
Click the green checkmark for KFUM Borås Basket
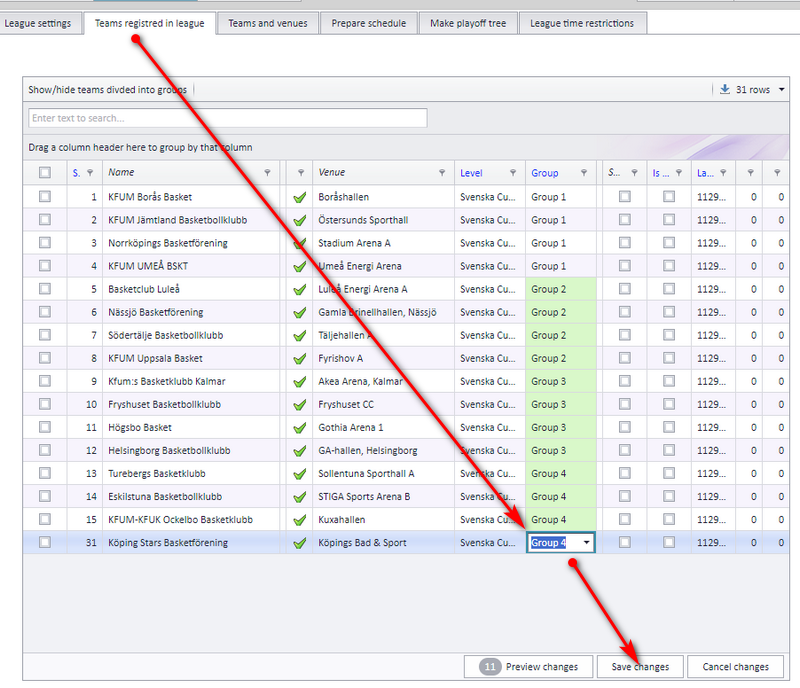point(299,197)
